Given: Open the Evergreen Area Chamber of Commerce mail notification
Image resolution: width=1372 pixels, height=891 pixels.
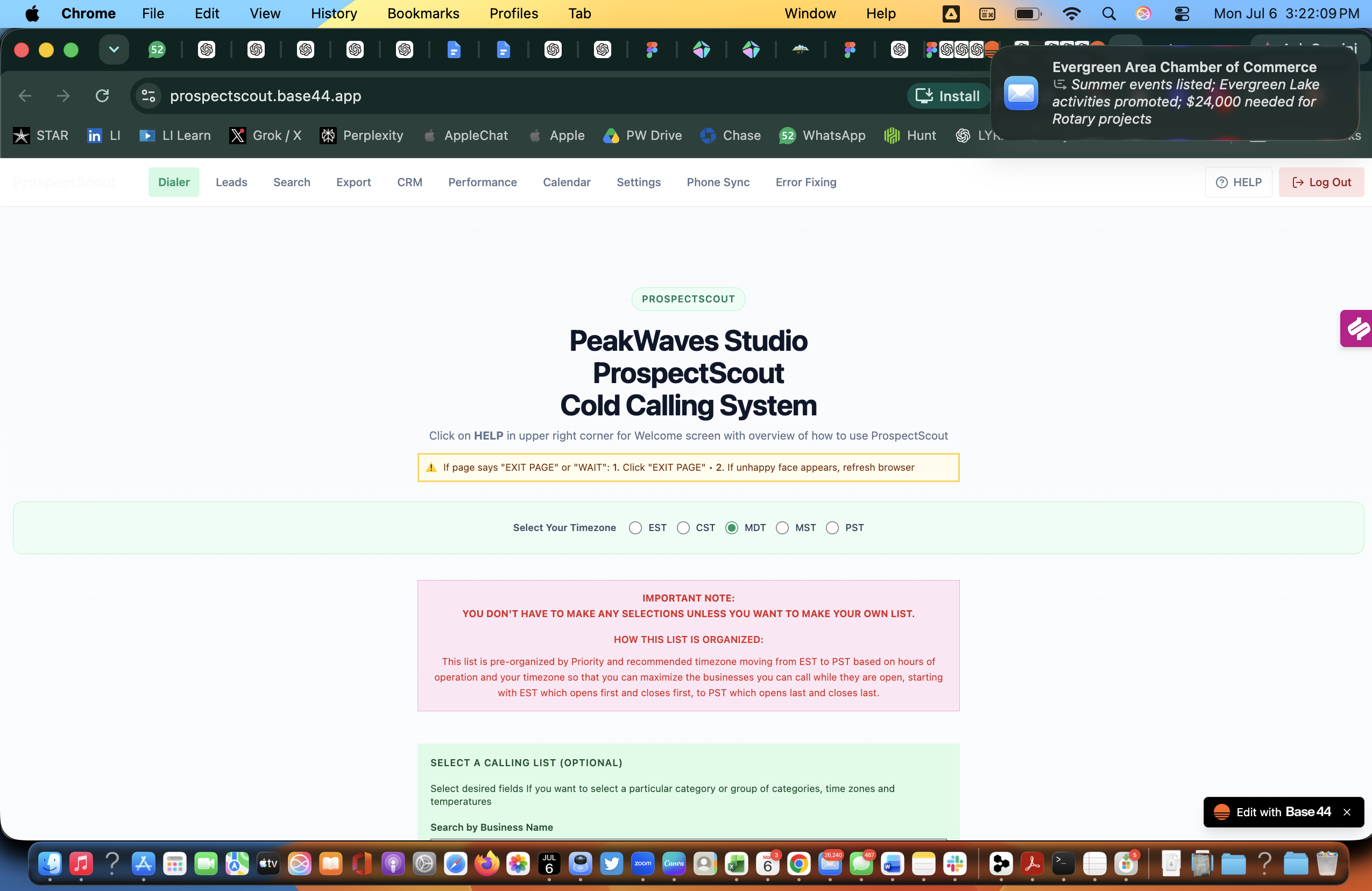Looking at the screenshot, I should (x=1174, y=93).
